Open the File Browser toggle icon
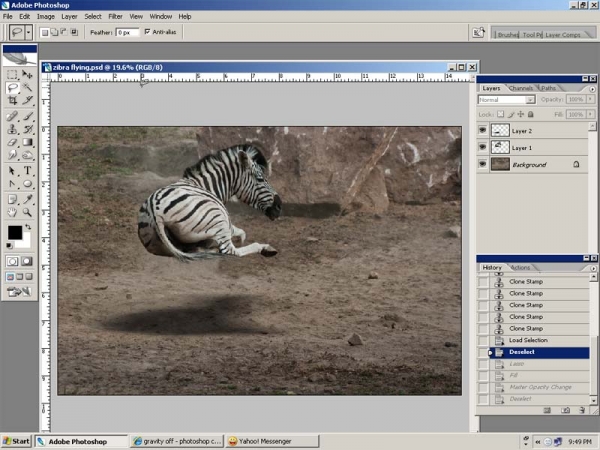600x450 pixels. tap(478, 33)
